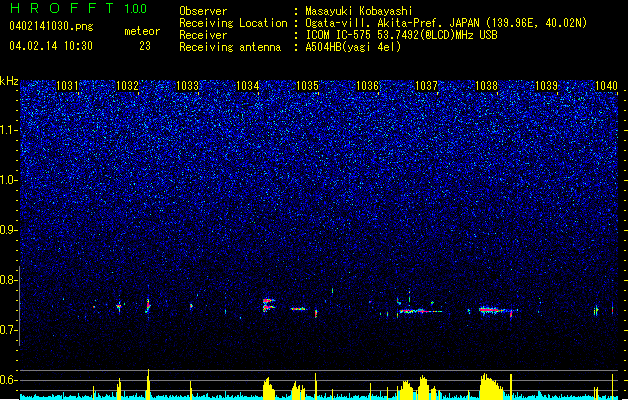Click the 0.6 frequency axis label
Viewport: 629px width, 400px height.
tap(9, 380)
